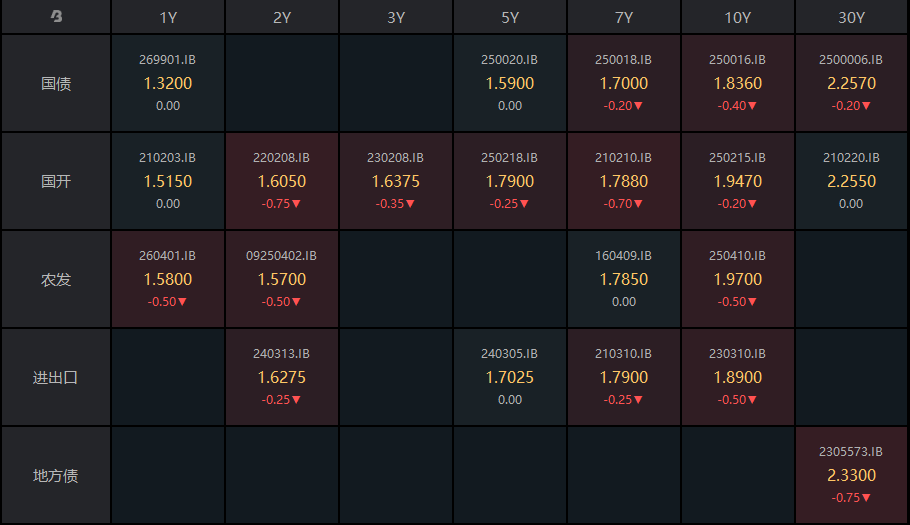Screen dimensions: 910x525
Task: Select the 国债 row header
Action: coord(56,84)
